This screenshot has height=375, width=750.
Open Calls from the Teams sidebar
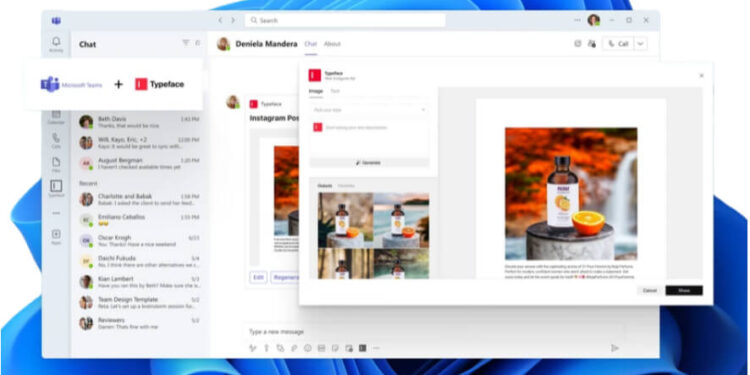click(x=56, y=141)
